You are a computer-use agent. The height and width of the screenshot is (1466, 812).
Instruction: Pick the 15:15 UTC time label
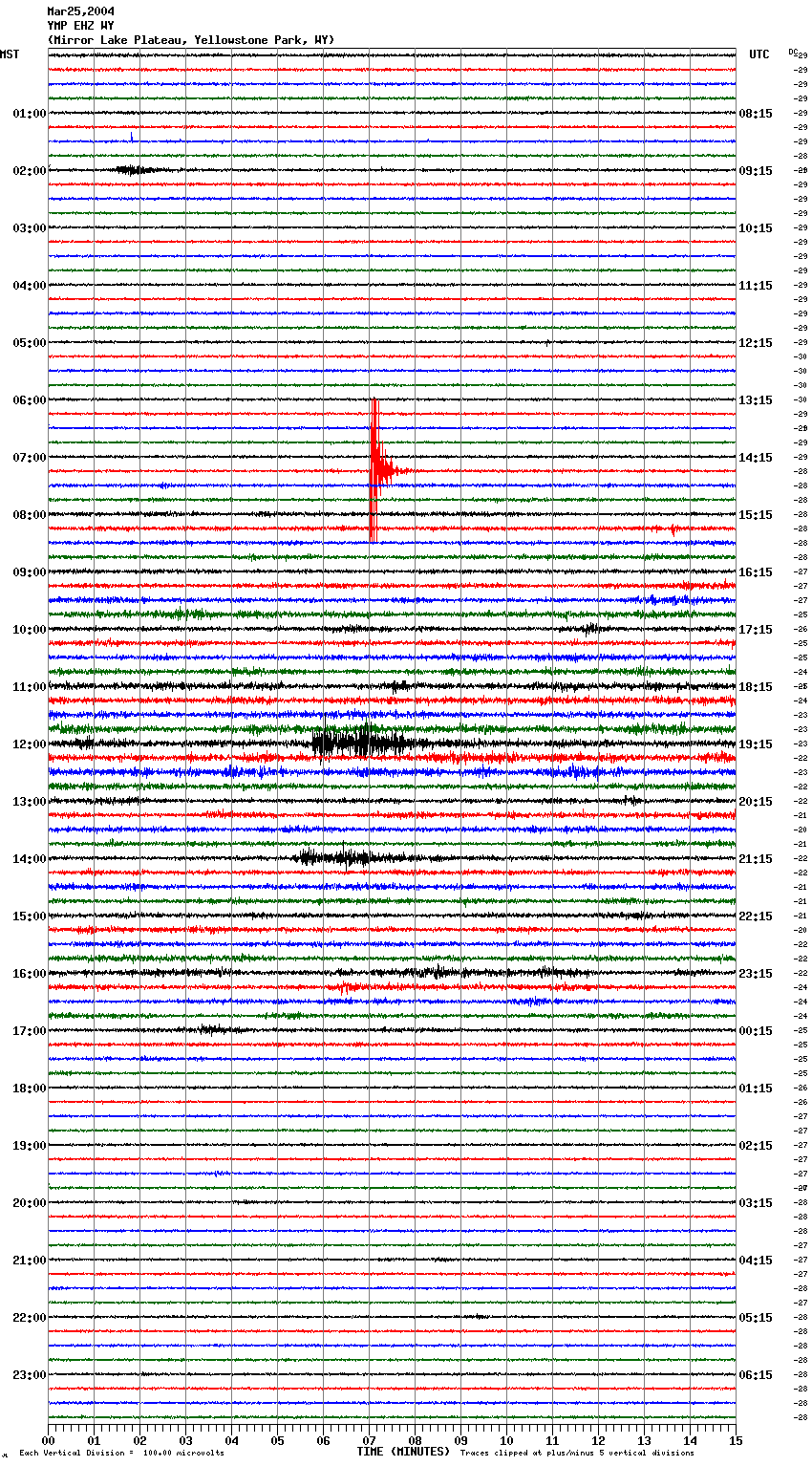point(756,515)
